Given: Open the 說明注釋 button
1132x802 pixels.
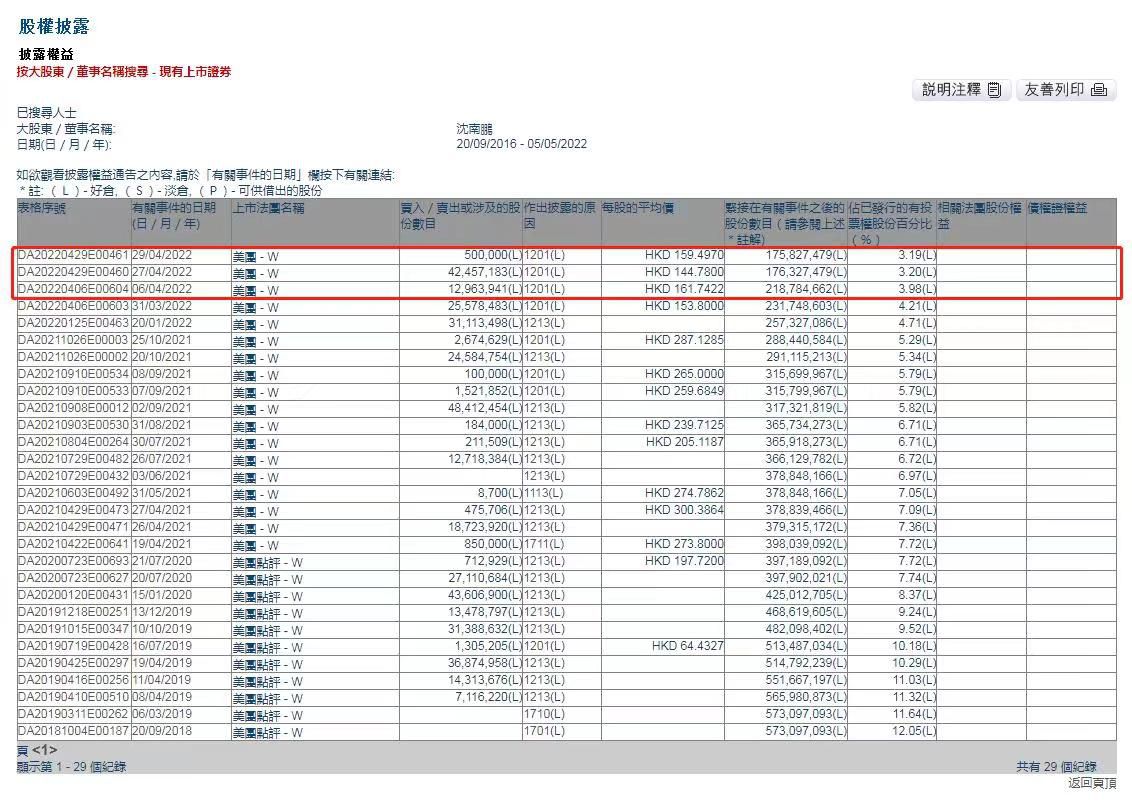Looking at the screenshot, I should pos(961,90).
